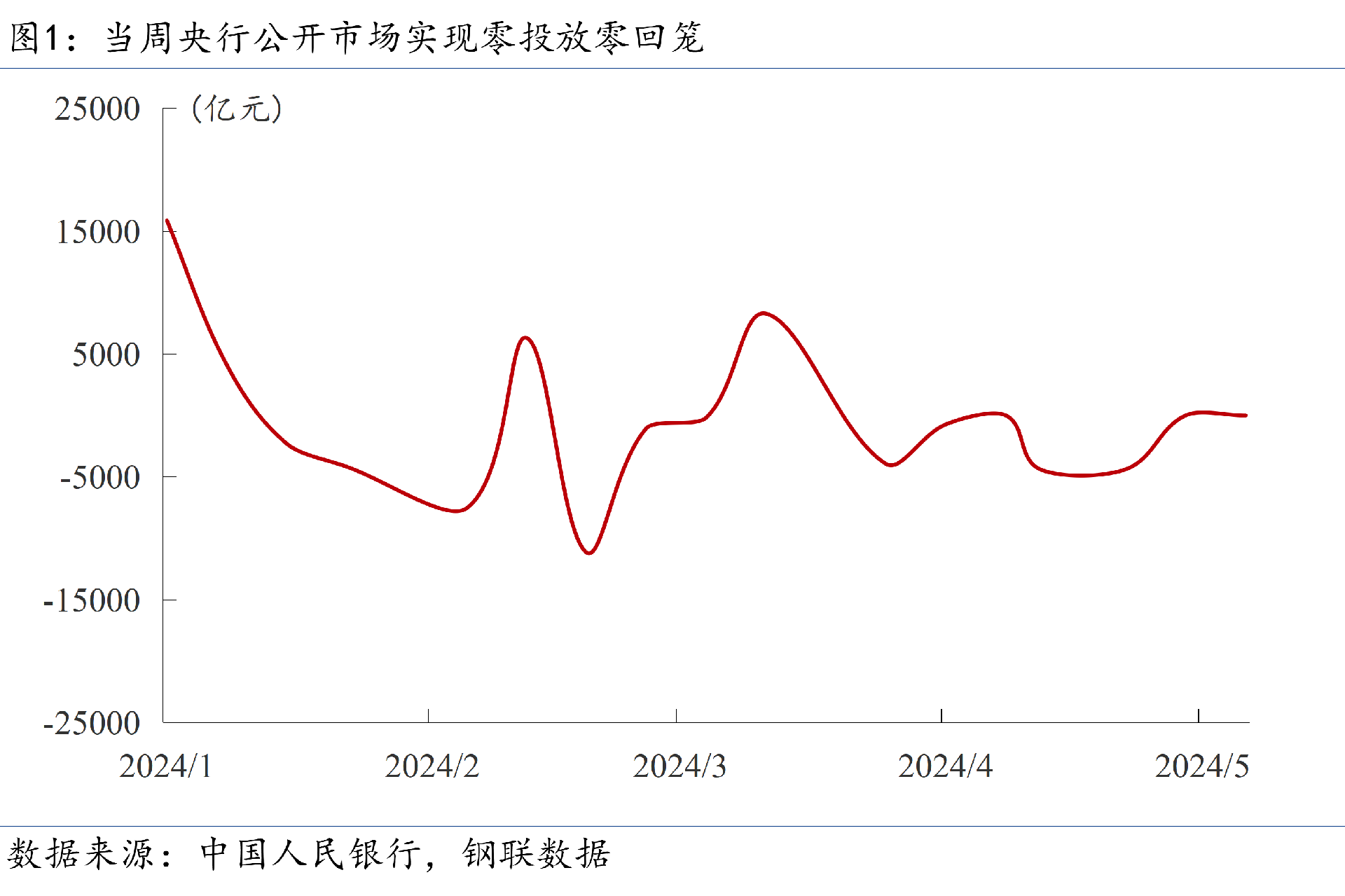
Task: Select the 2024/1 x-axis label
Action: click(x=165, y=766)
